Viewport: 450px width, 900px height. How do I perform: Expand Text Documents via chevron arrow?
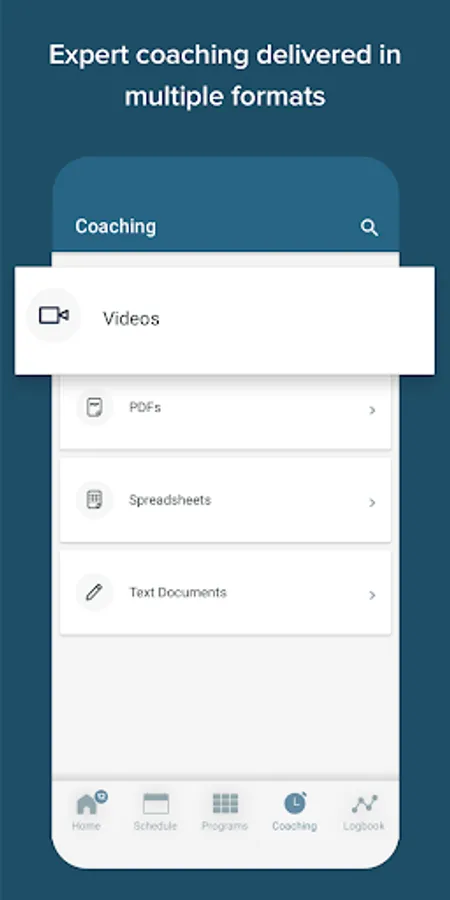coord(373,595)
